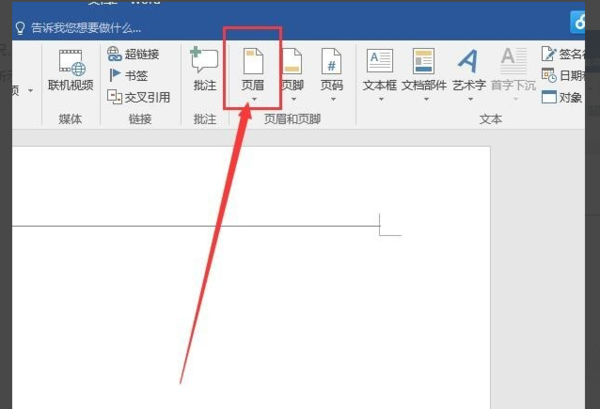Insert a signature line (签名行)
This screenshot has width=600, height=409.
coord(562,54)
